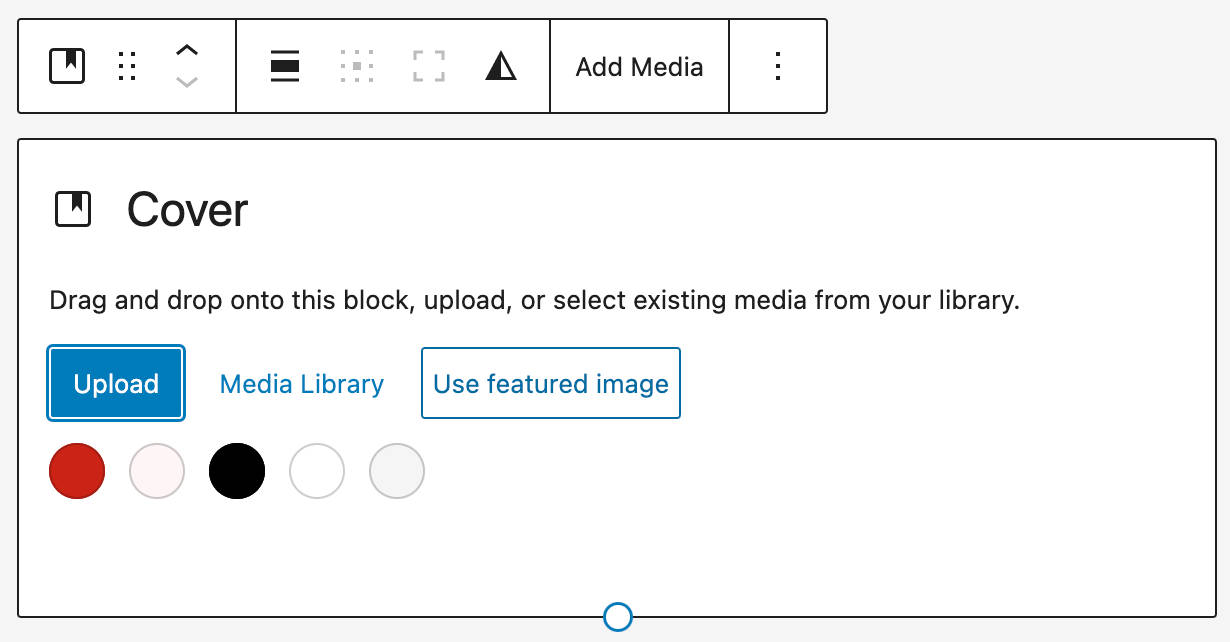Select the black color swatch
The height and width of the screenshot is (642, 1230).
(x=236, y=470)
